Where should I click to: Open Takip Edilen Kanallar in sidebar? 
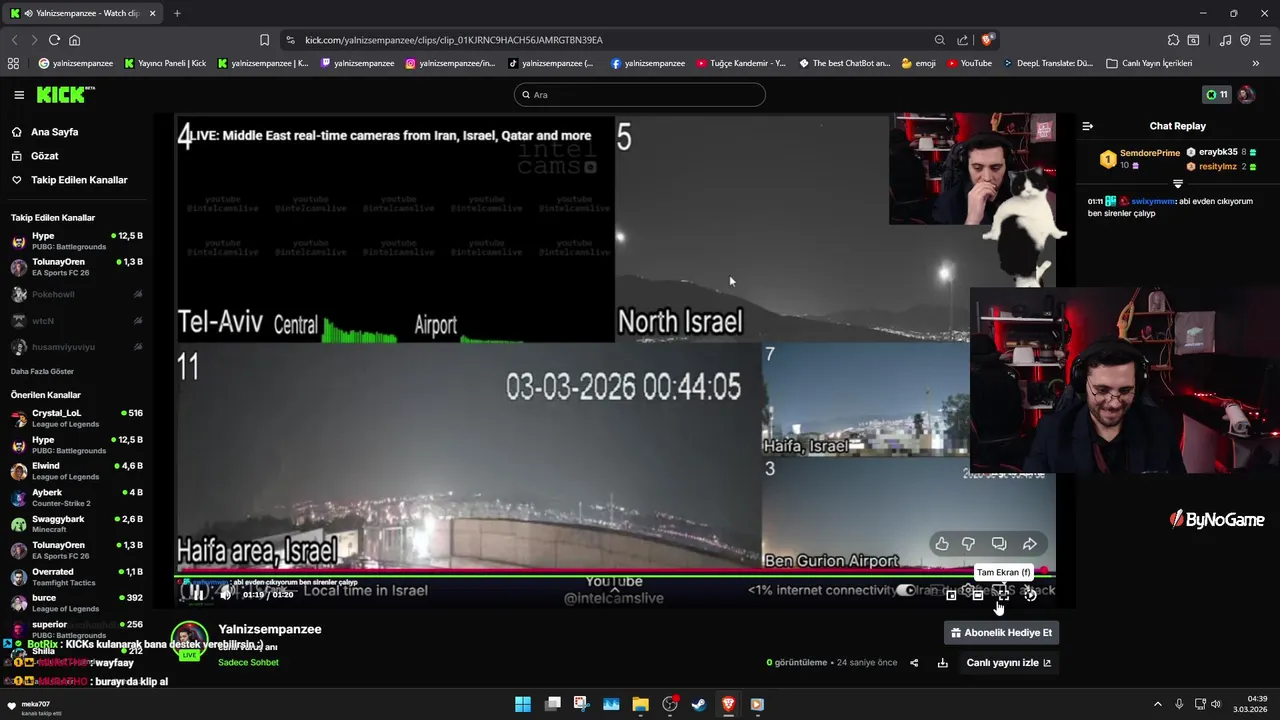77,180
